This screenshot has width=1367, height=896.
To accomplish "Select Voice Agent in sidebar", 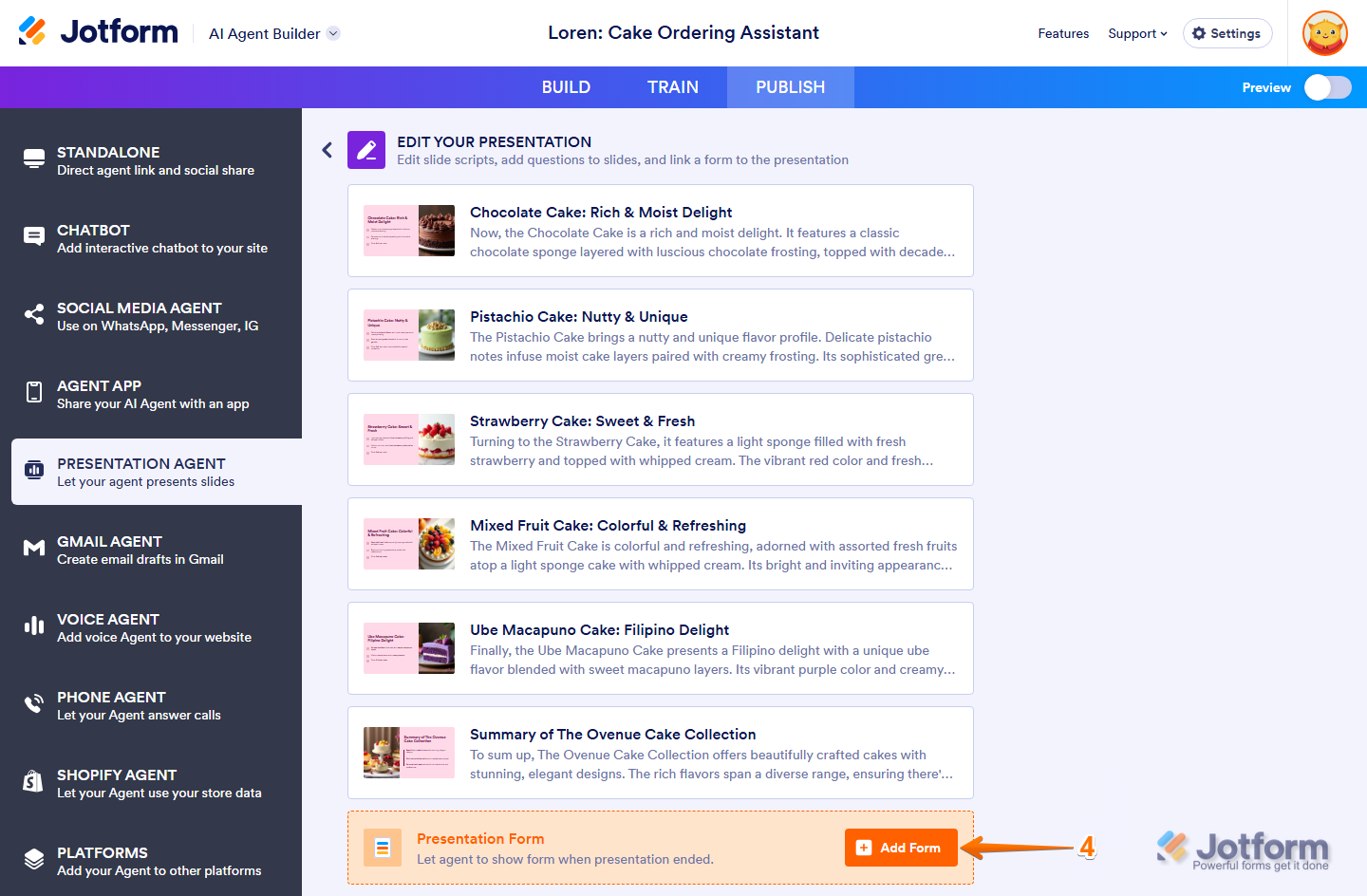I will [157, 627].
